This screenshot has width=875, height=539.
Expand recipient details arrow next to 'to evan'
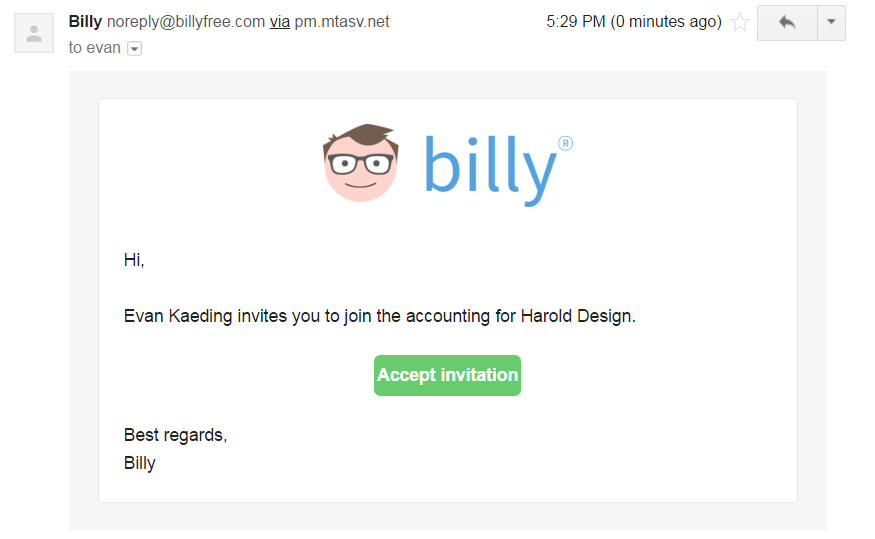pyautogui.click(x=135, y=49)
